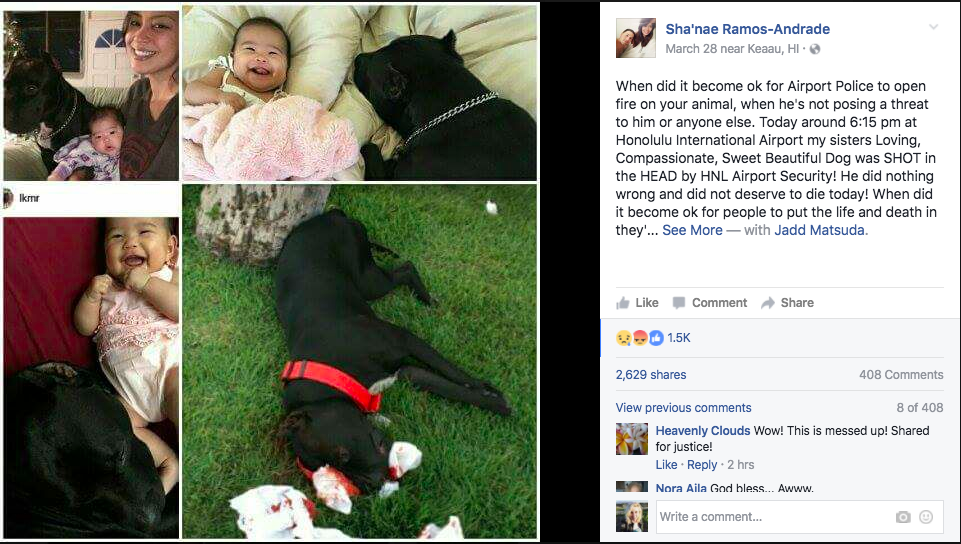961x544 pixels.
Task: Open Sha'nae Ramos-Andrade profile link
Action: [747, 29]
